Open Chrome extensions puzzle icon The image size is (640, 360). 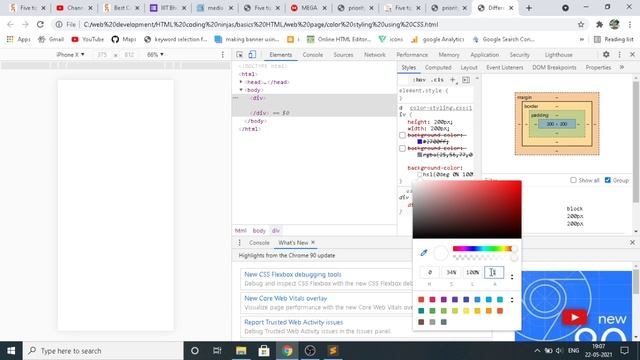pyautogui.click(x=599, y=24)
